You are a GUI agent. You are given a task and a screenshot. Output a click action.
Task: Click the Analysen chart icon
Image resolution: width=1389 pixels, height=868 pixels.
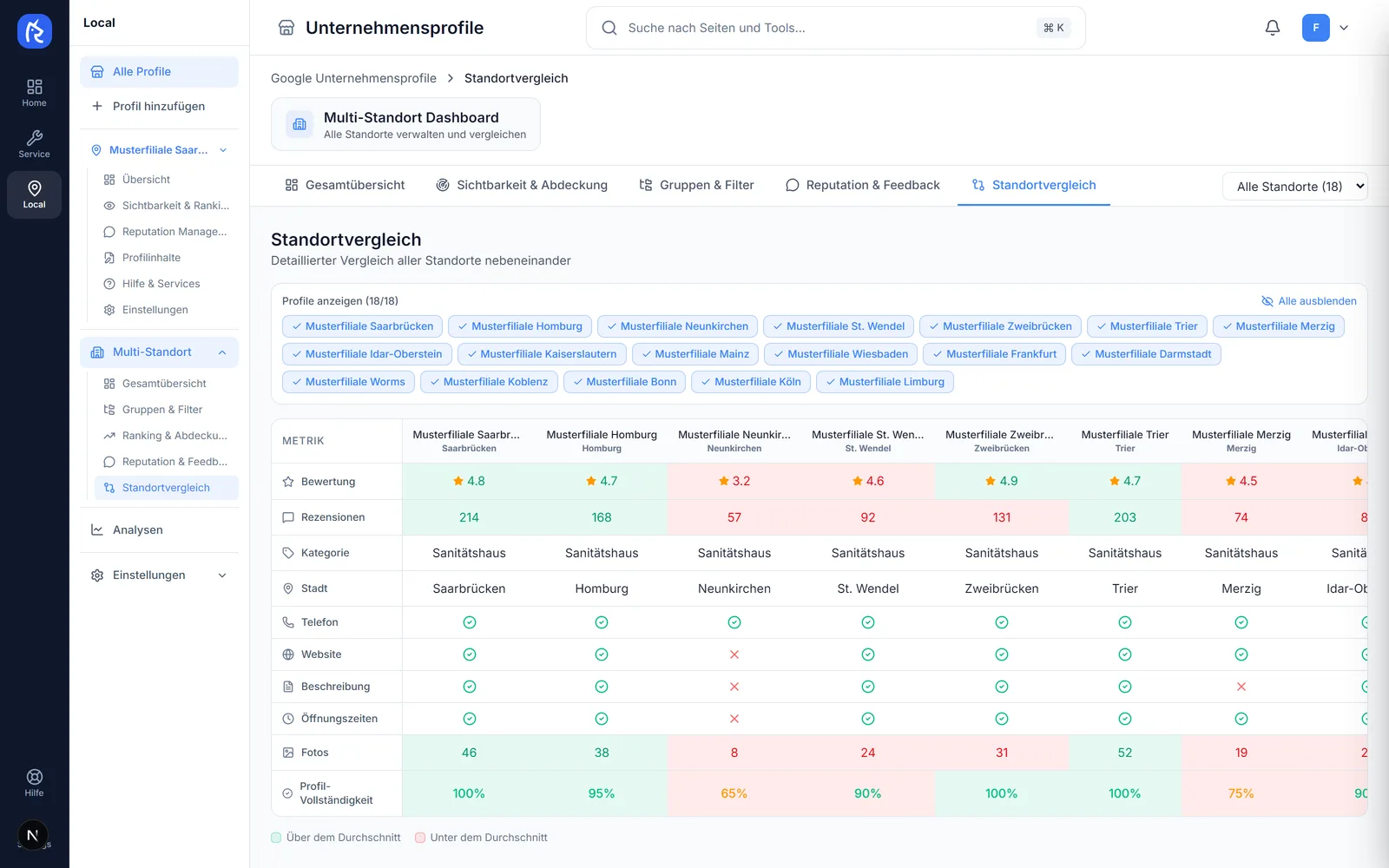click(x=97, y=530)
